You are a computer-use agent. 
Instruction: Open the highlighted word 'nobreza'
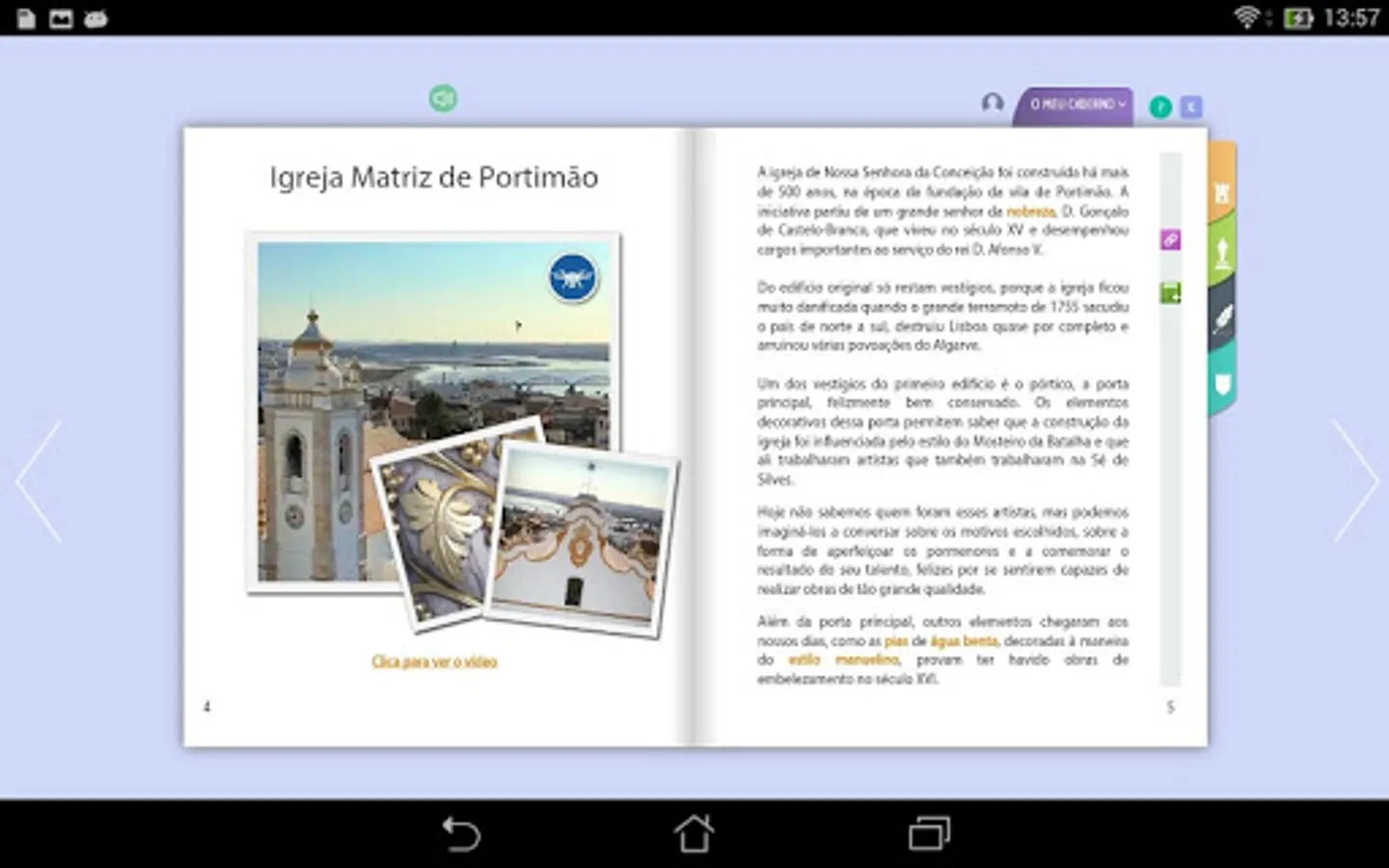coord(1030,211)
